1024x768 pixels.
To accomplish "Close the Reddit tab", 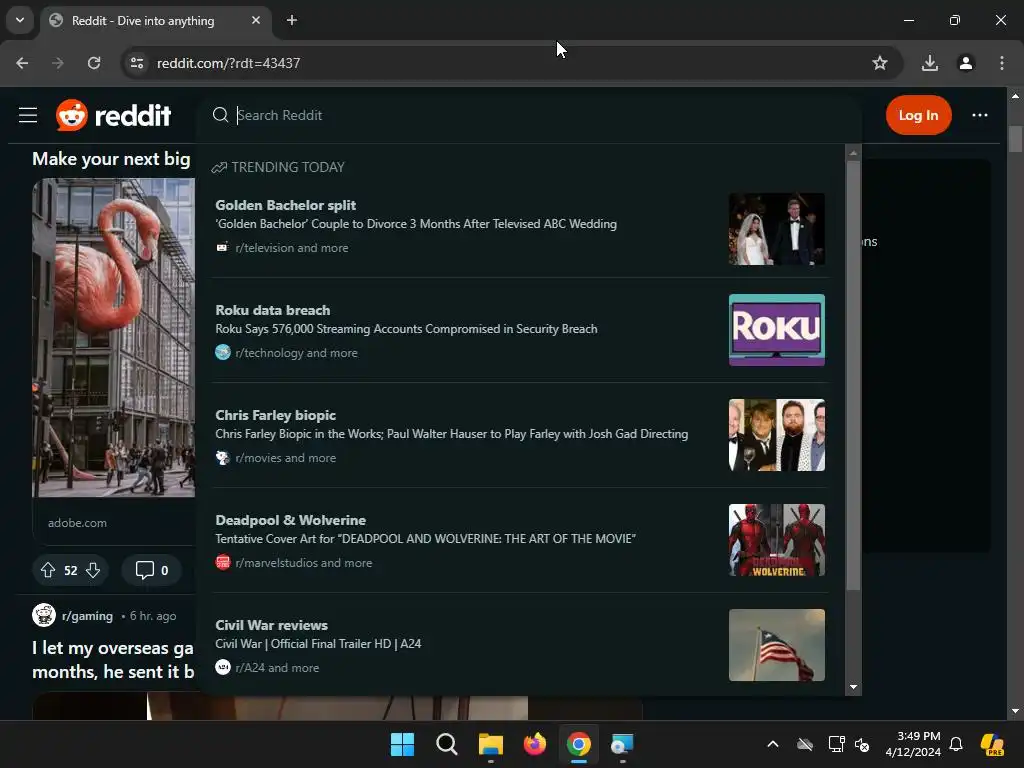I will pos(256,20).
